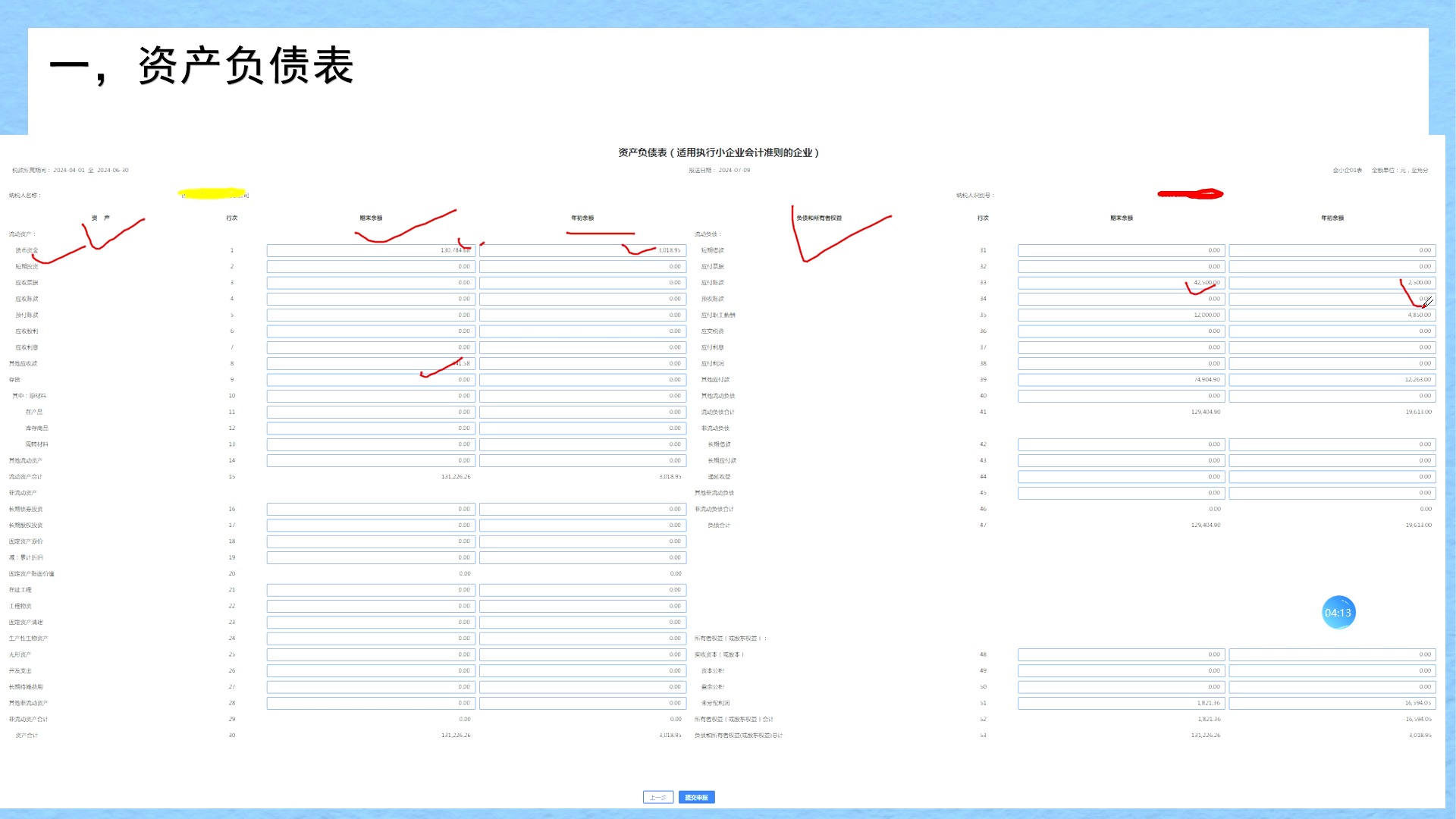Screen dimensions: 1456x819
Task: Click row 2 短期投资 期末余额 field
Action: coord(371,267)
